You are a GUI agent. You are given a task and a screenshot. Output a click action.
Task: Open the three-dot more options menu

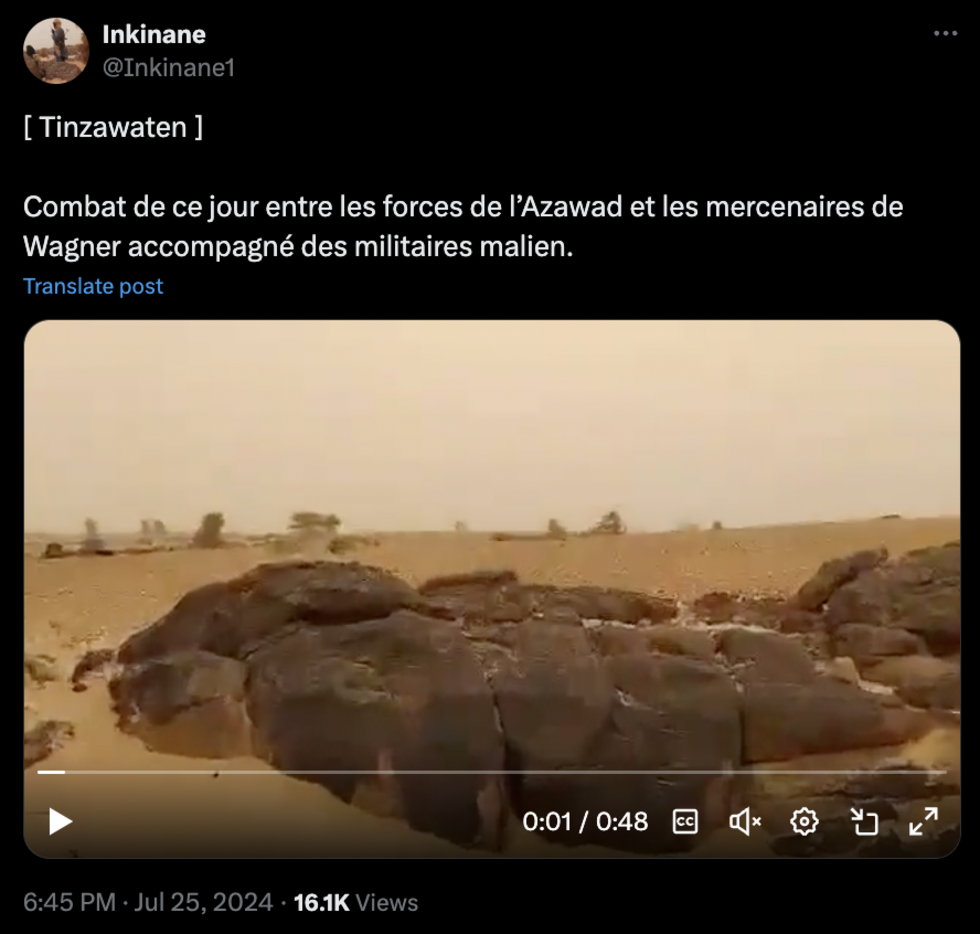(x=945, y=34)
